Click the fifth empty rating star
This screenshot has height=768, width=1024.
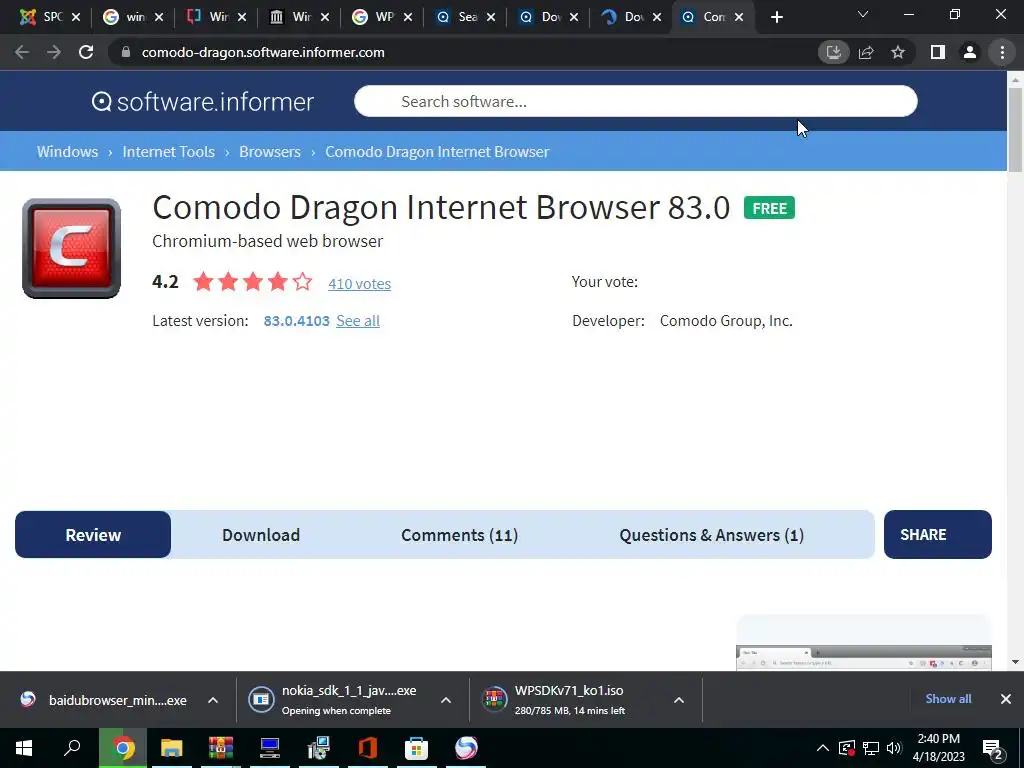click(x=302, y=281)
